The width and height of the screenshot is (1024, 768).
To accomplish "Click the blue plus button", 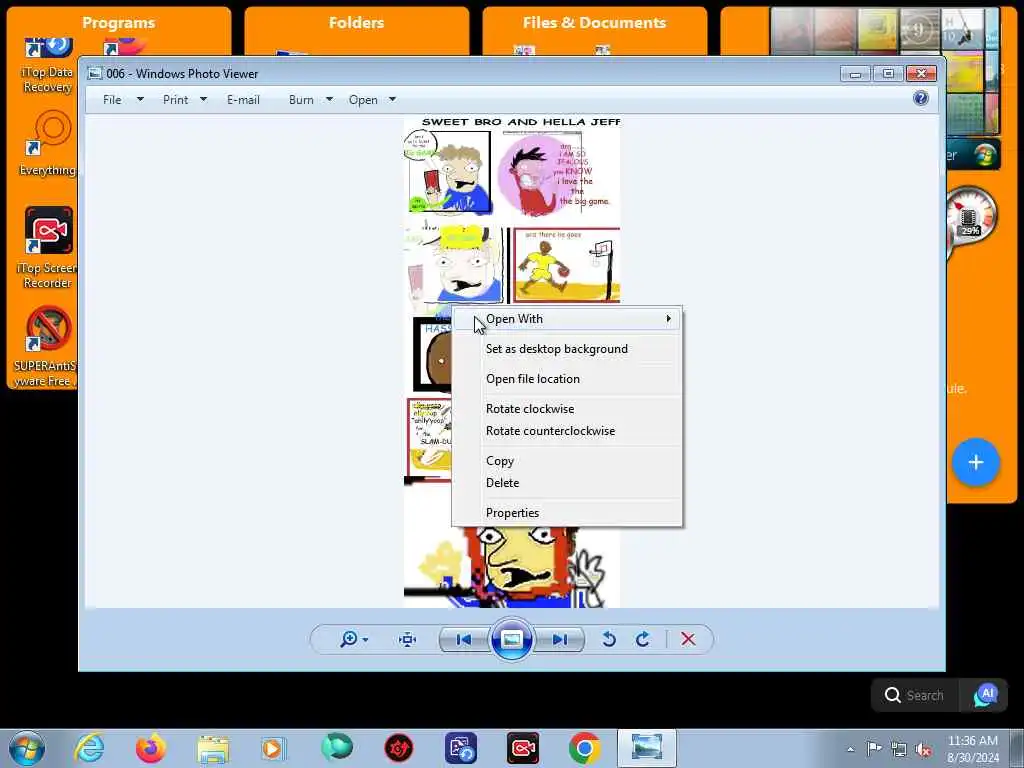I will [x=976, y=462].
